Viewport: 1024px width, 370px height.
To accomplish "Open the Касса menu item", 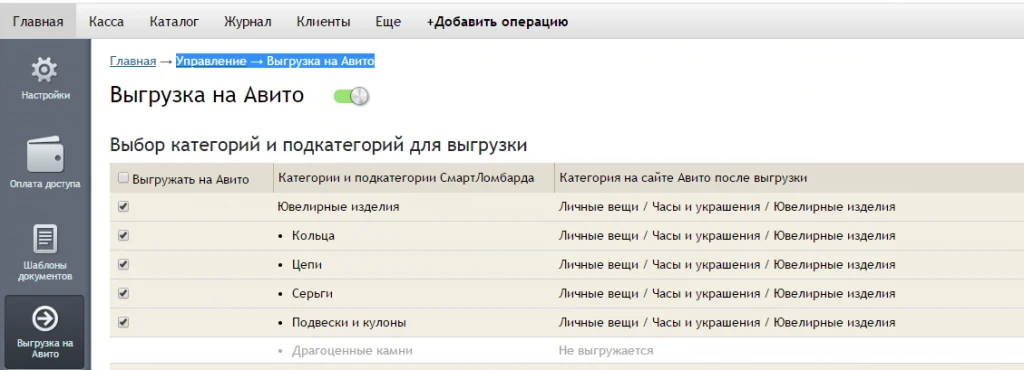I will coord(106,22).
